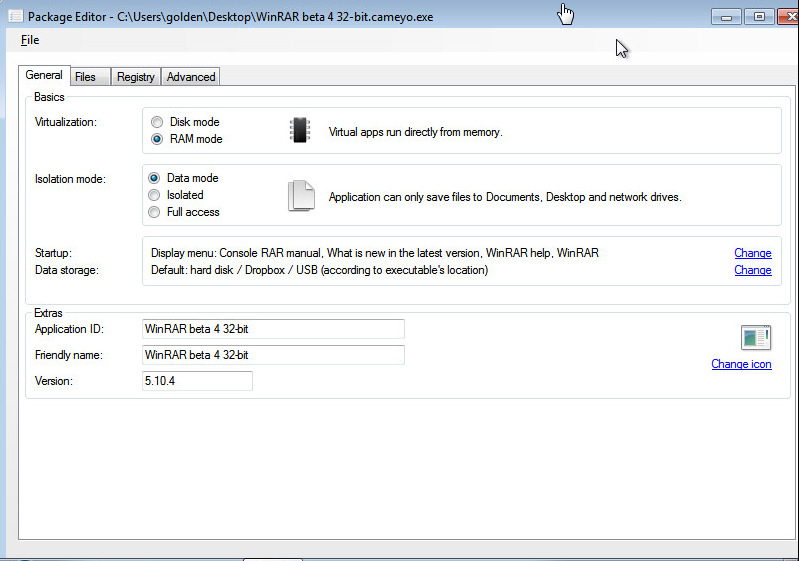Open the Registry tab
The height and width of the screenshot is (561, 799).
[136, 77]
